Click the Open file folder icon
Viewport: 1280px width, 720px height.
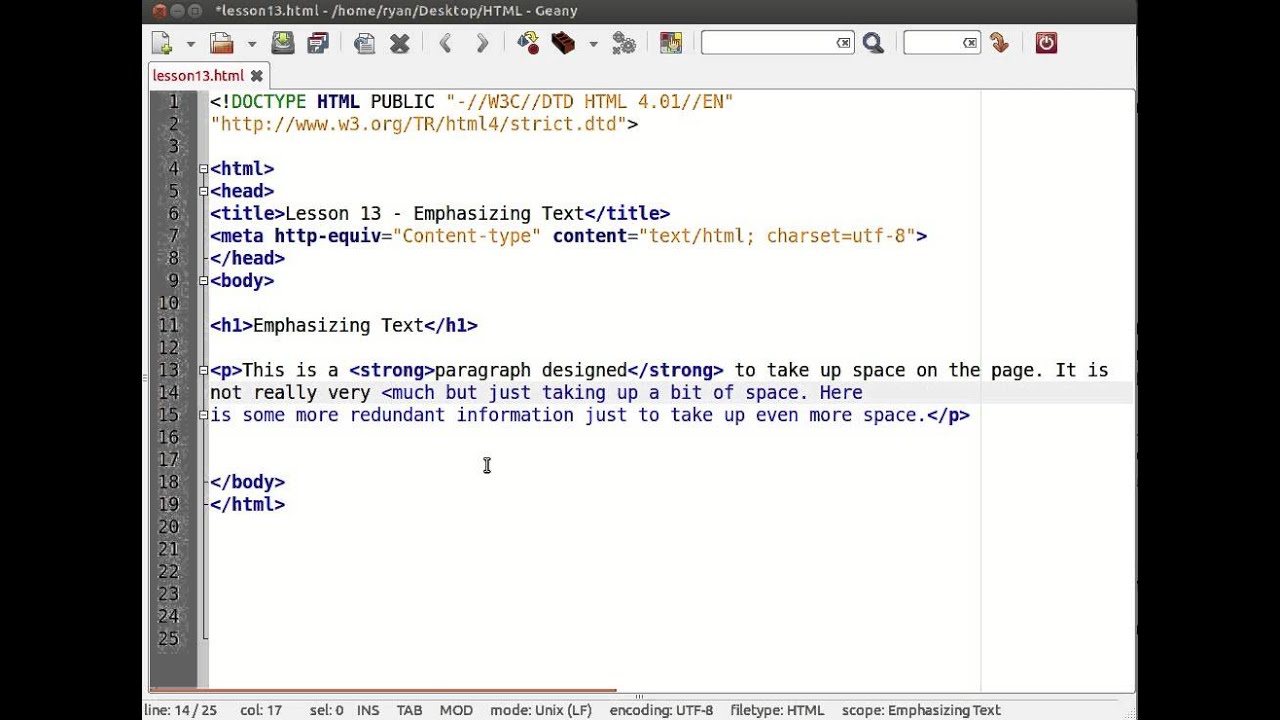[x=221, y=43]
